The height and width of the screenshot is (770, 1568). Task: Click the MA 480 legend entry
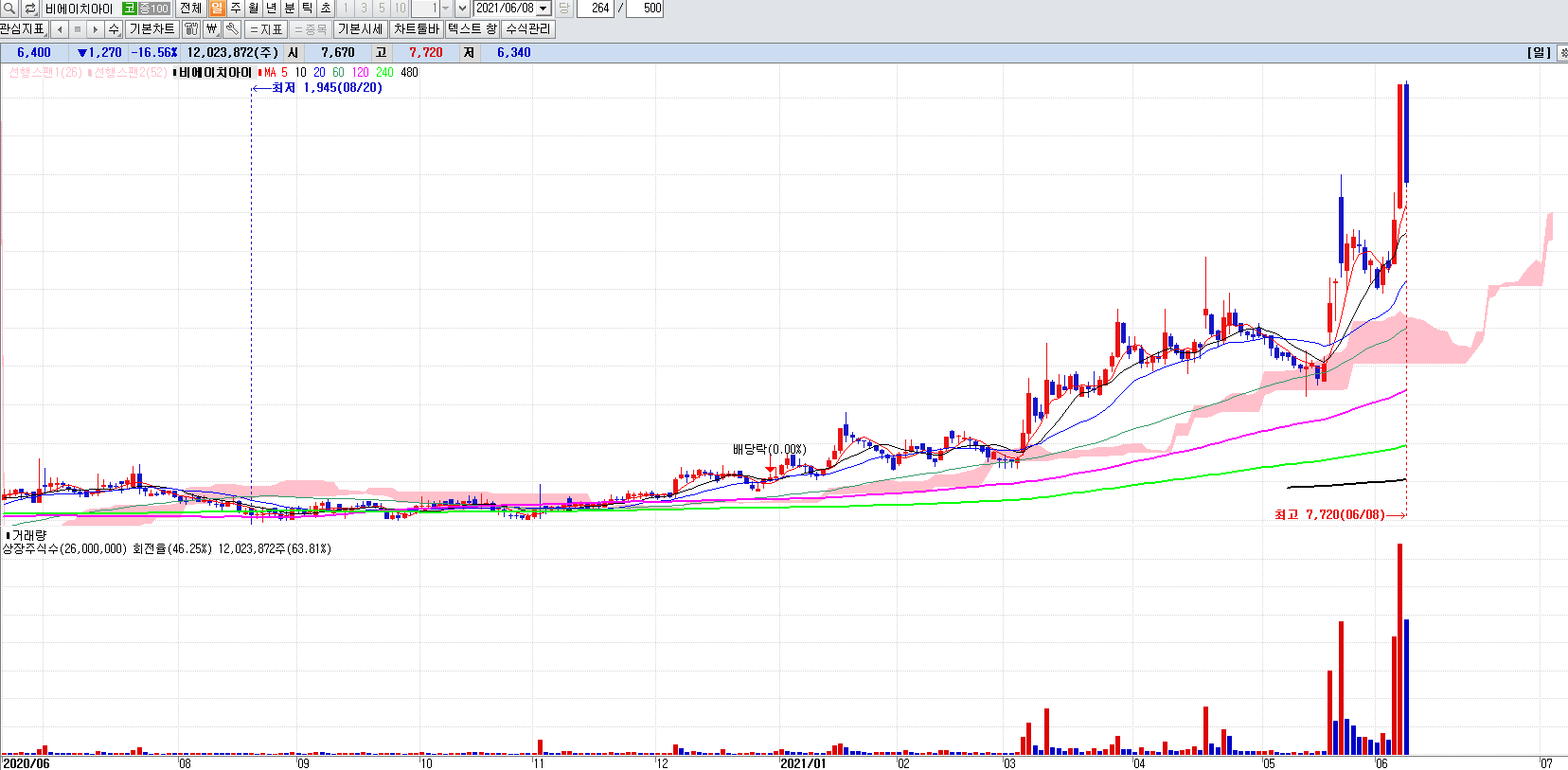409,72
